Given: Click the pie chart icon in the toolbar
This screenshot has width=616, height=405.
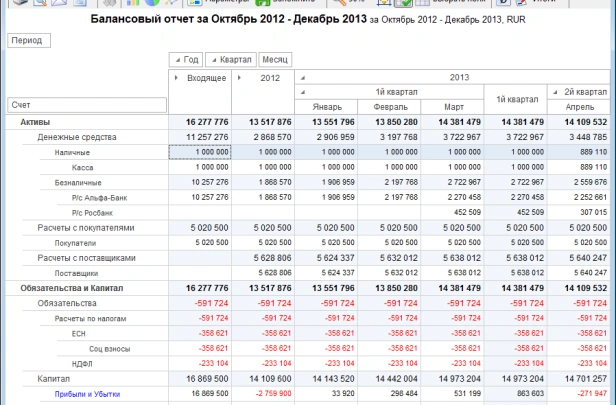Looking at the screenshot, I should coord(152,2).
